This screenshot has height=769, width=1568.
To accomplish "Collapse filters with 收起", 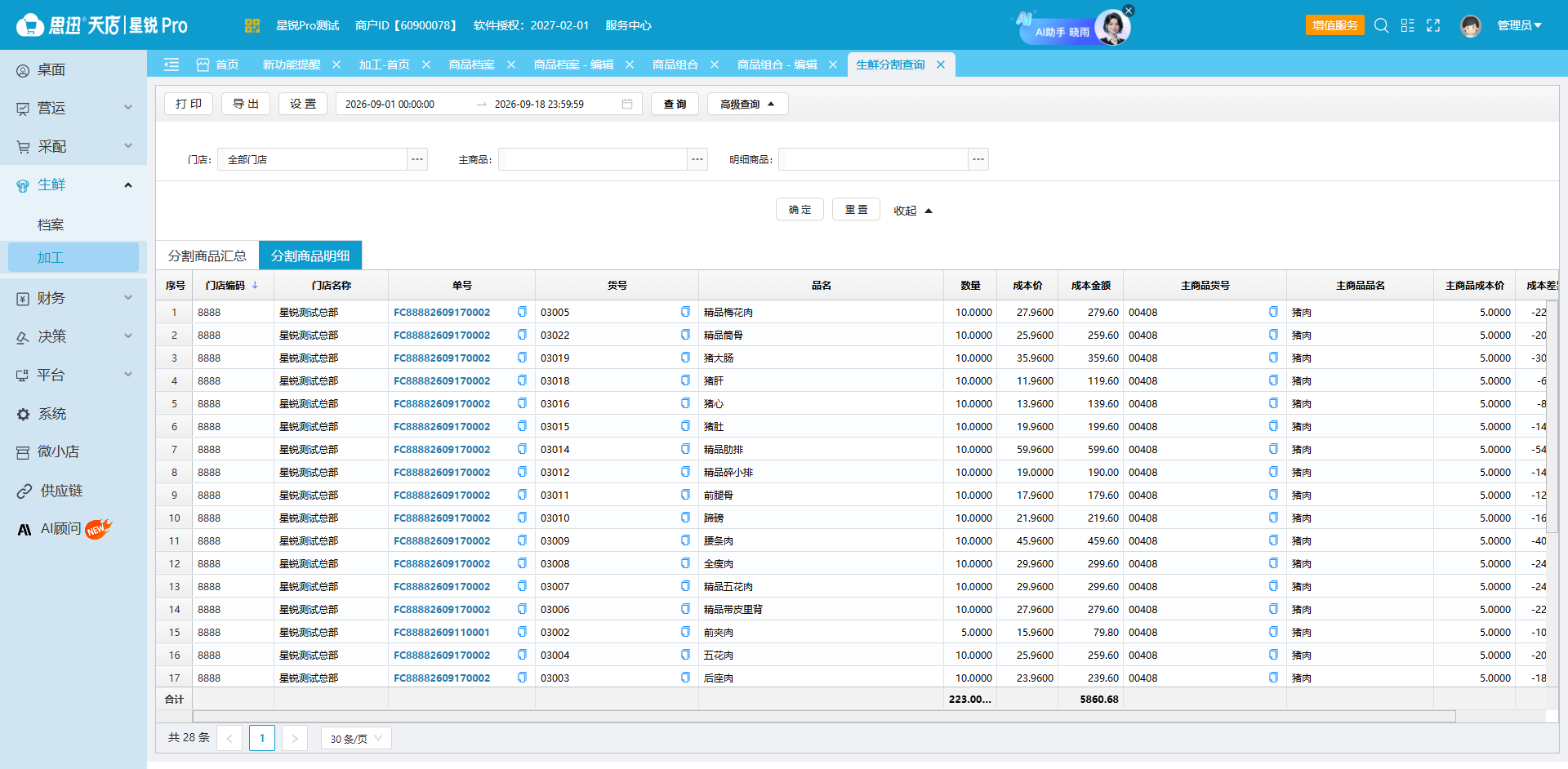I will (x=912, y=211).
